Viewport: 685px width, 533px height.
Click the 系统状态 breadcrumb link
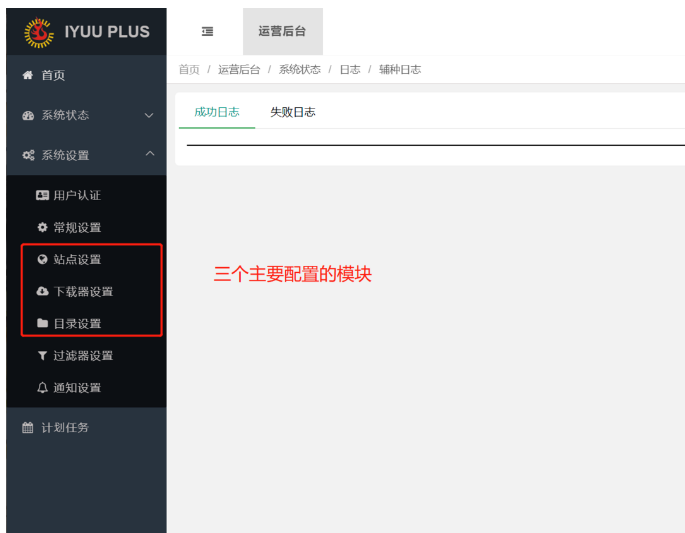300,69
